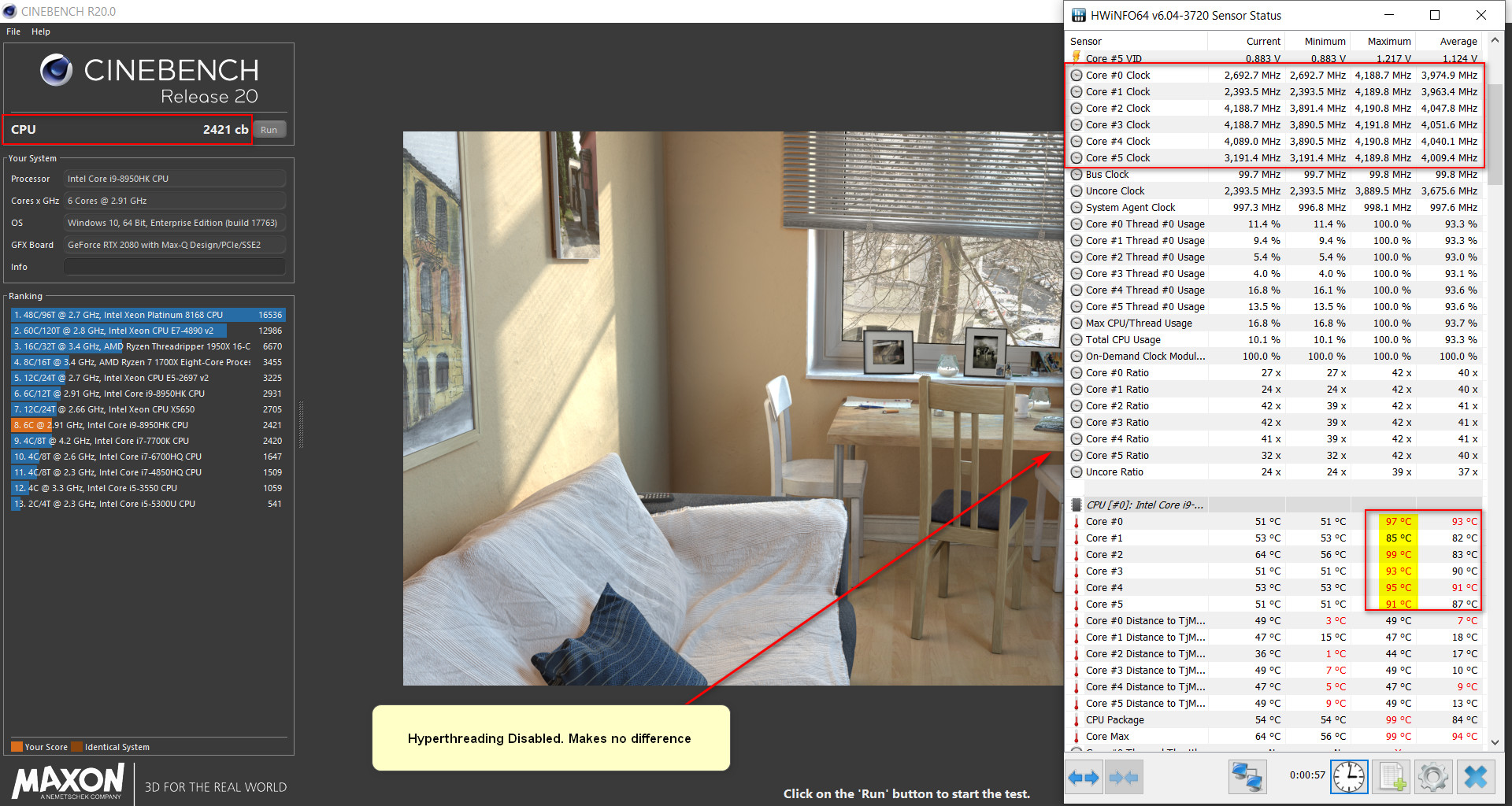Select On-Demand Clock Modulation row

(x=1274, y=357)
